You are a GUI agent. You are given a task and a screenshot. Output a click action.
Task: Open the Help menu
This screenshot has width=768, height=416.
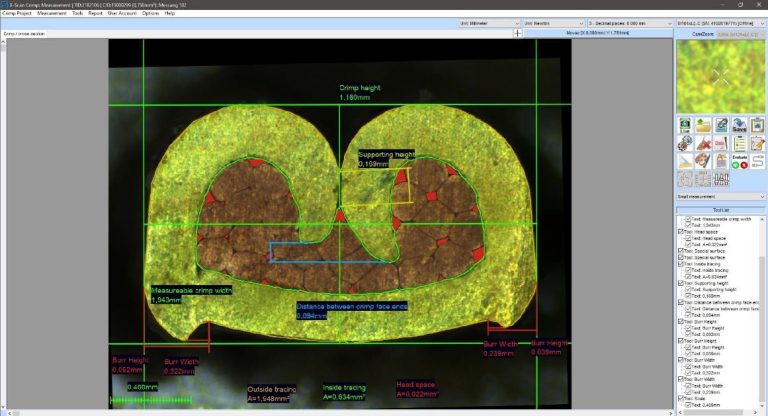coord(169,13)
